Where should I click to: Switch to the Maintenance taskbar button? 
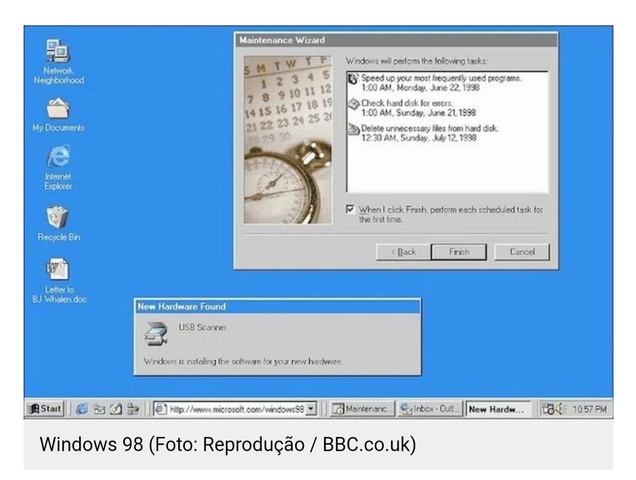point(363,409)
